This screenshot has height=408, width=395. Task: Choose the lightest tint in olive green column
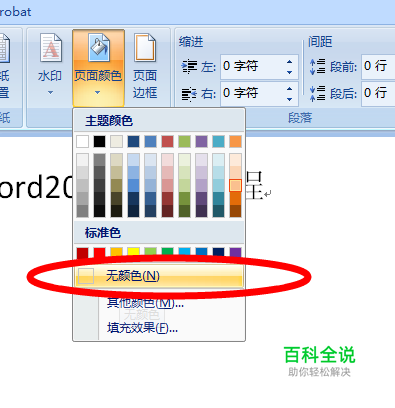[x=184, y=160]
